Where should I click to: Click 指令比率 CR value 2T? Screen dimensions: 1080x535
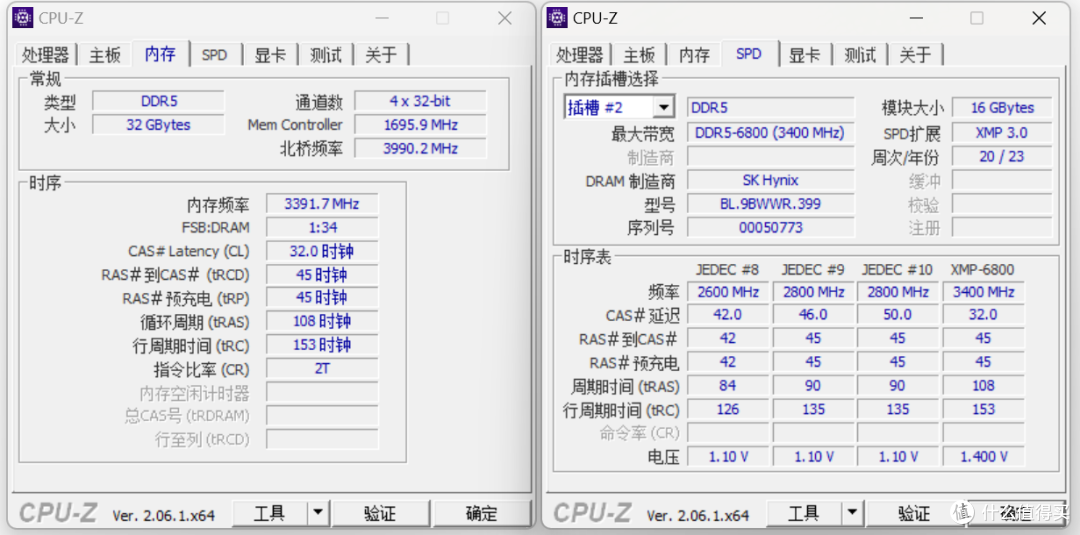pos(322,368)
